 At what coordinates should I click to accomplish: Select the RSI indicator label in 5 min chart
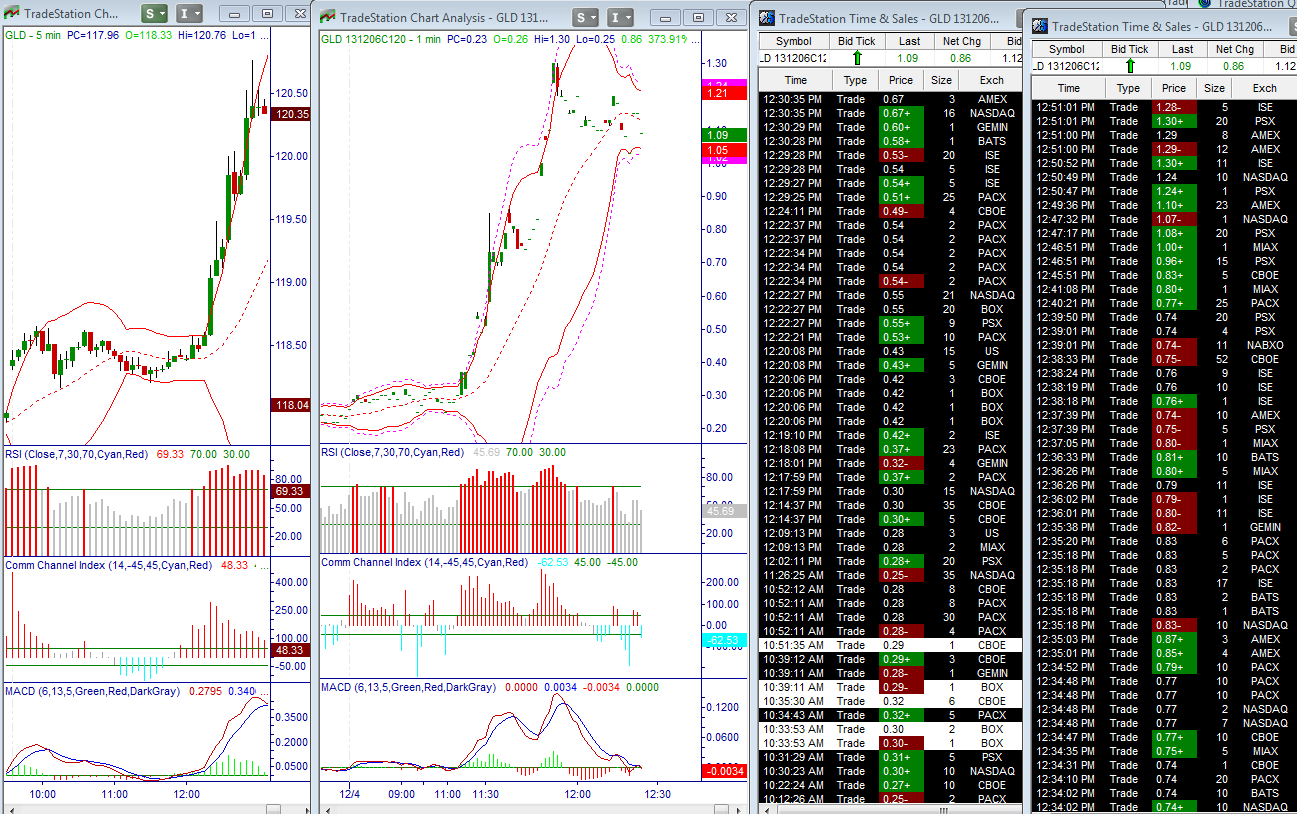pos(77,453)
